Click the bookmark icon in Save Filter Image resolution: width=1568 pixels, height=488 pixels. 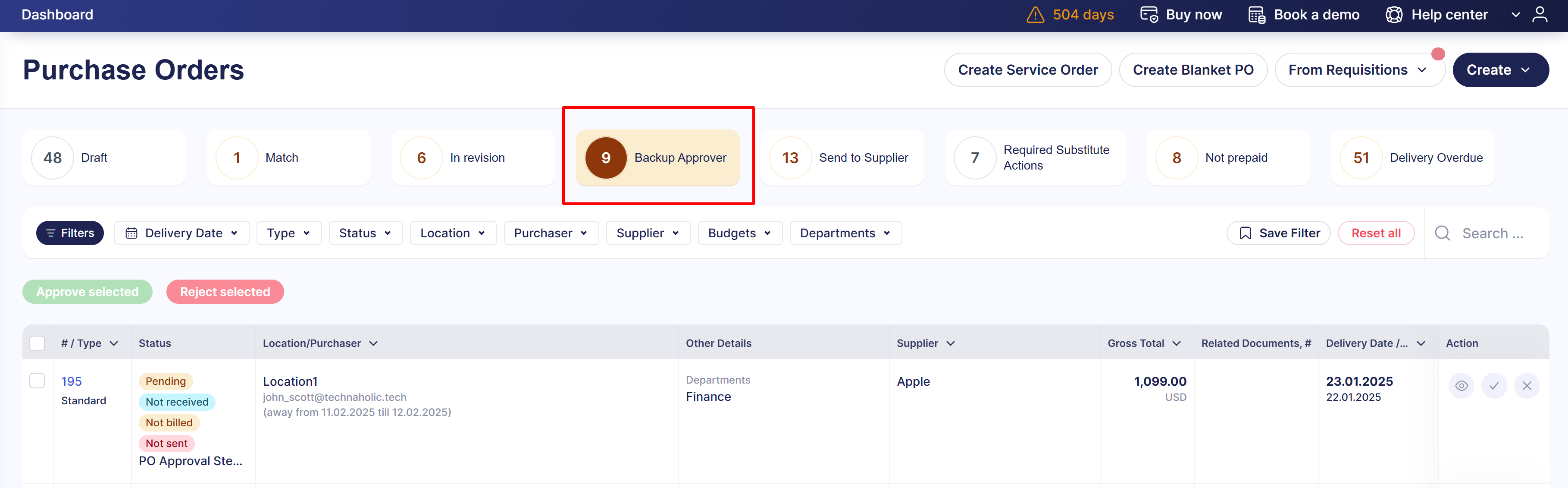1246,233
